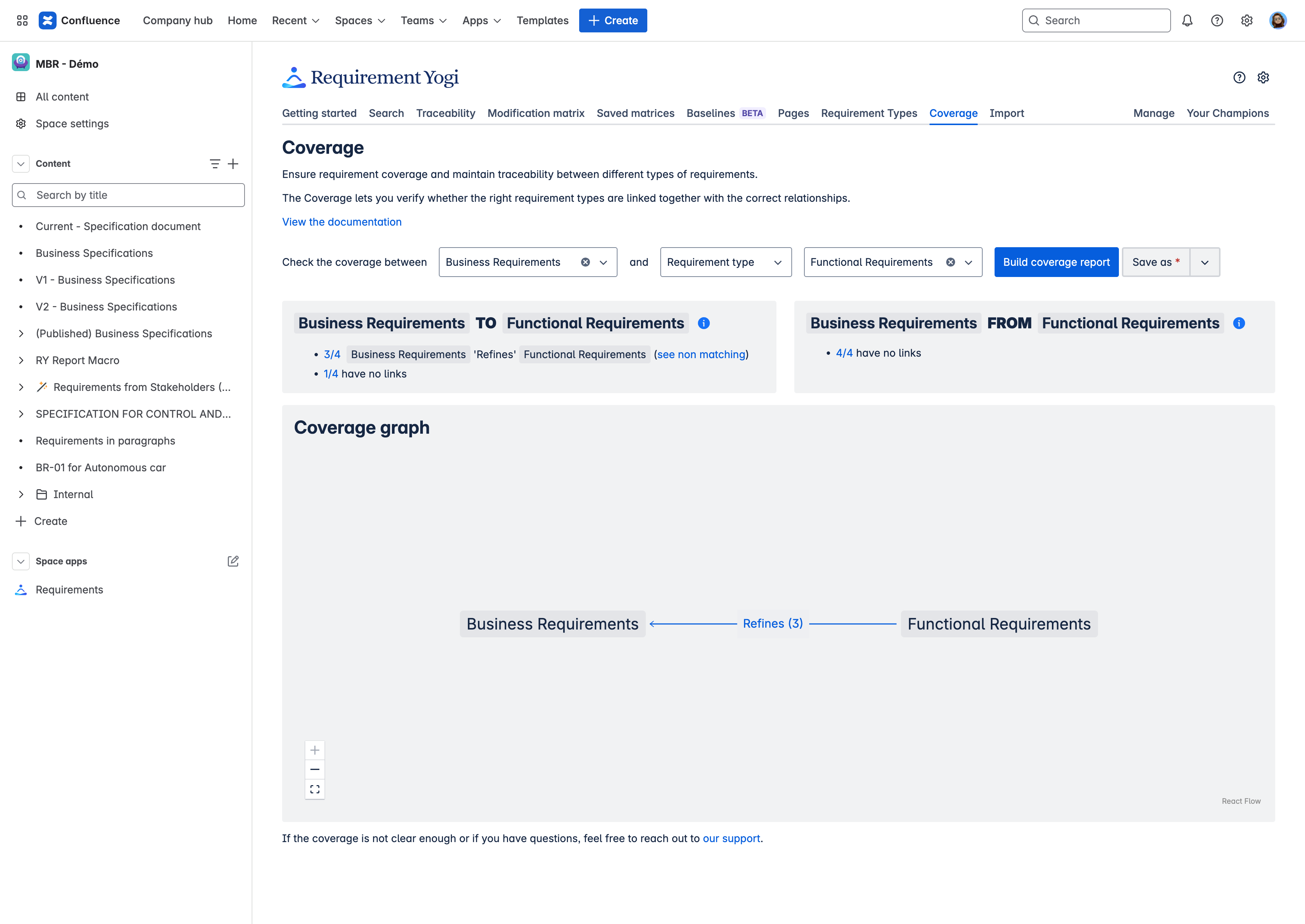Open Requirement Yogi settings gear
Screen dimensions: 1305x924
point(1263,77)
